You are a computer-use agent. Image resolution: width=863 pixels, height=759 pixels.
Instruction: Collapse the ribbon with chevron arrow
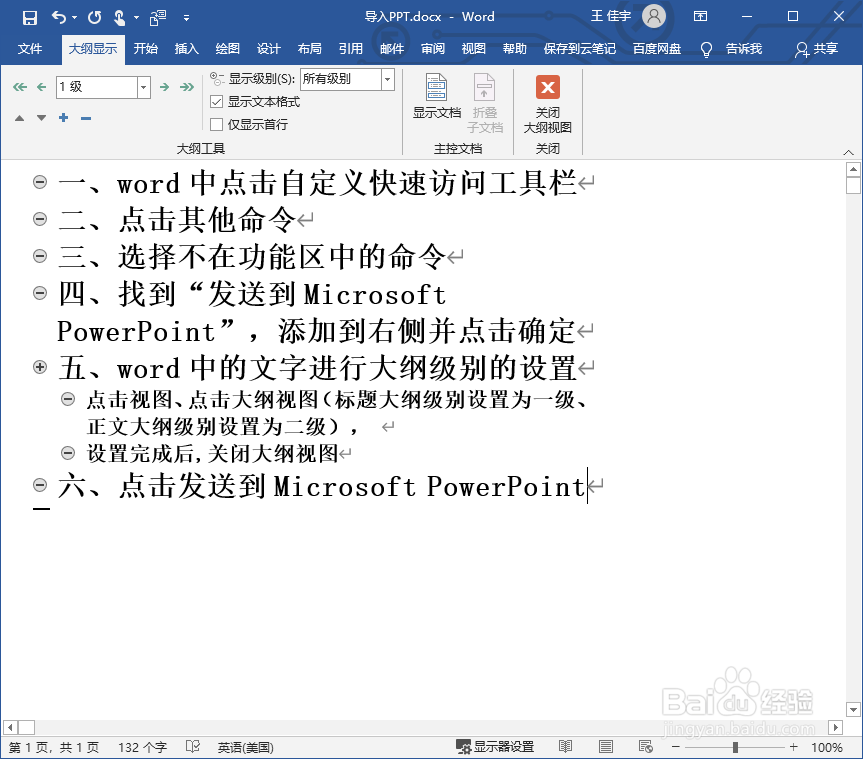coord(848,152)
